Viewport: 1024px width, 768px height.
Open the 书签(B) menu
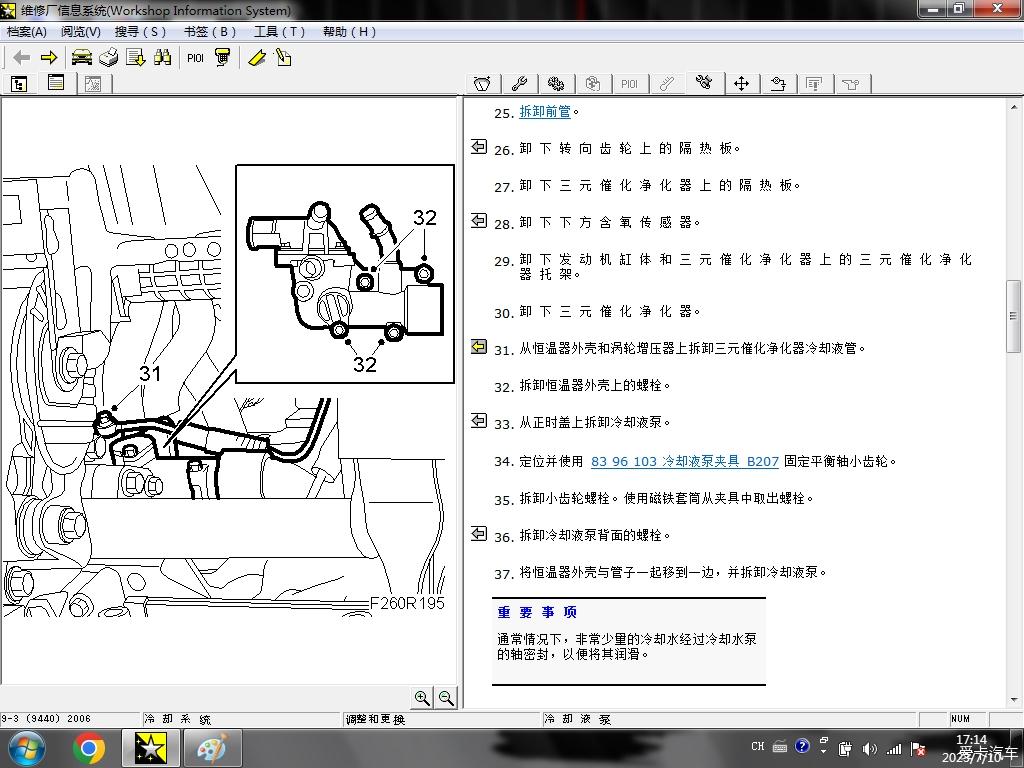pos(210,31)
